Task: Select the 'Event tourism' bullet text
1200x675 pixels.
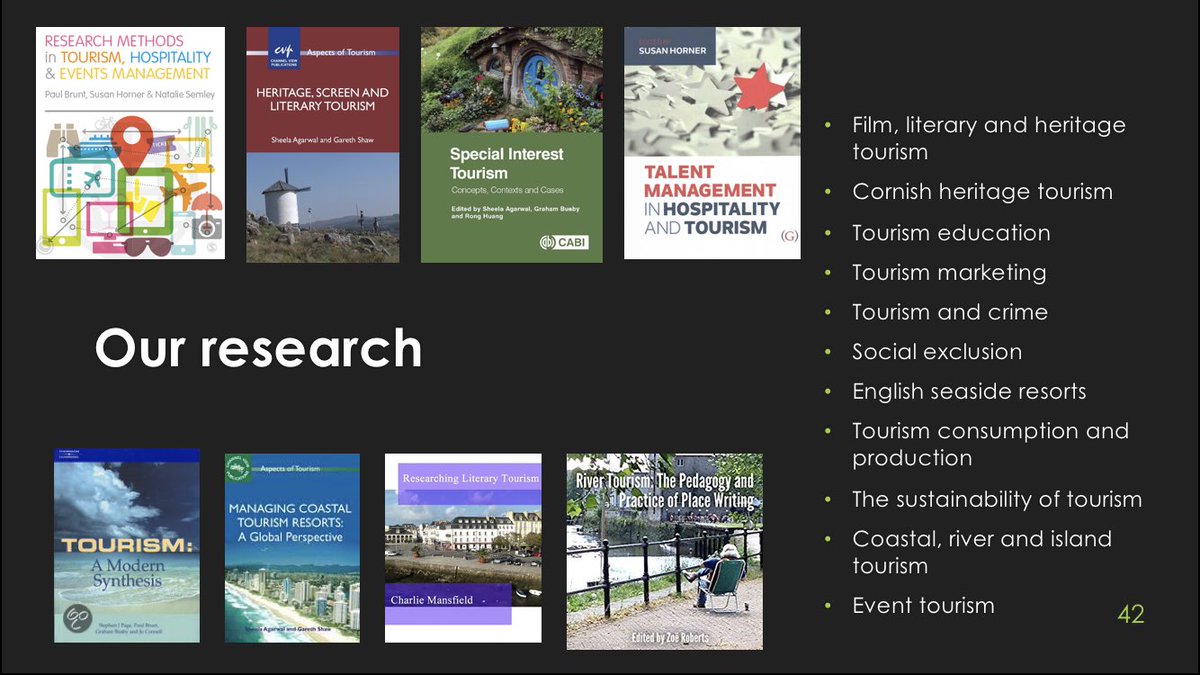Action: (923, 605)
